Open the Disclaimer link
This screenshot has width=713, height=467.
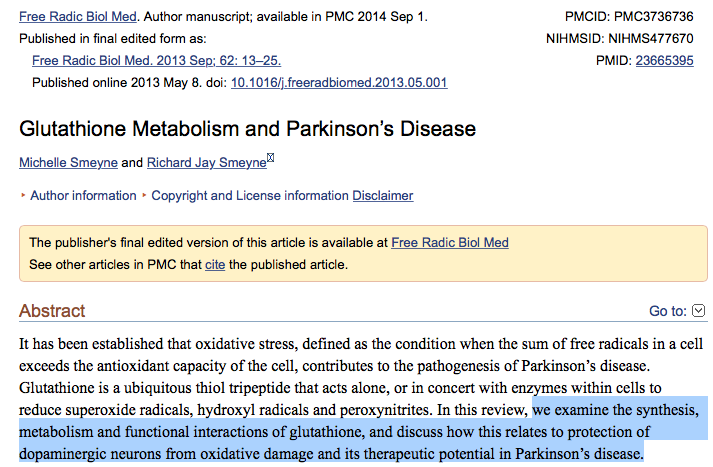pos(383,196)
